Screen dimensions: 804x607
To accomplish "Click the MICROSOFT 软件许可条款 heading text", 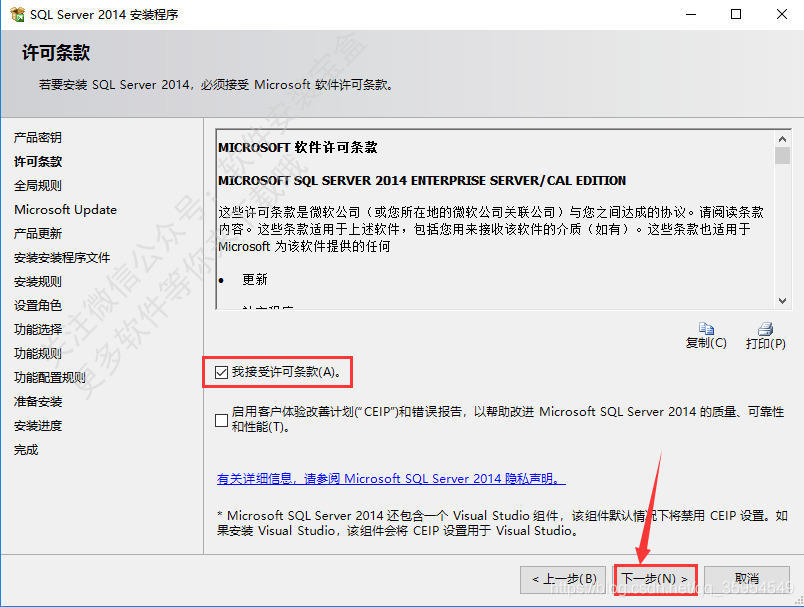I will (297, 148).
